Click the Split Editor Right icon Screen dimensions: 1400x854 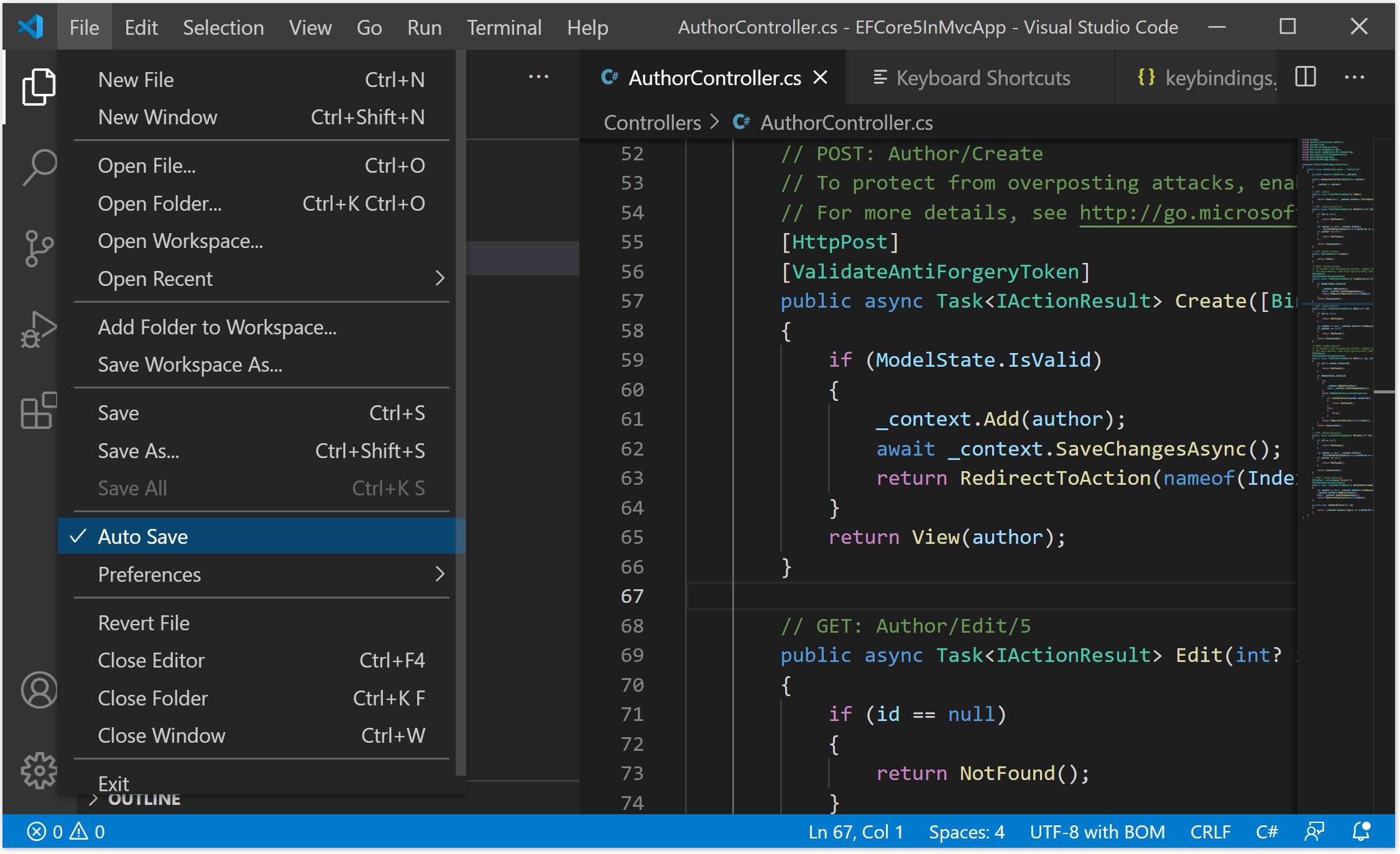point(1306,77)
